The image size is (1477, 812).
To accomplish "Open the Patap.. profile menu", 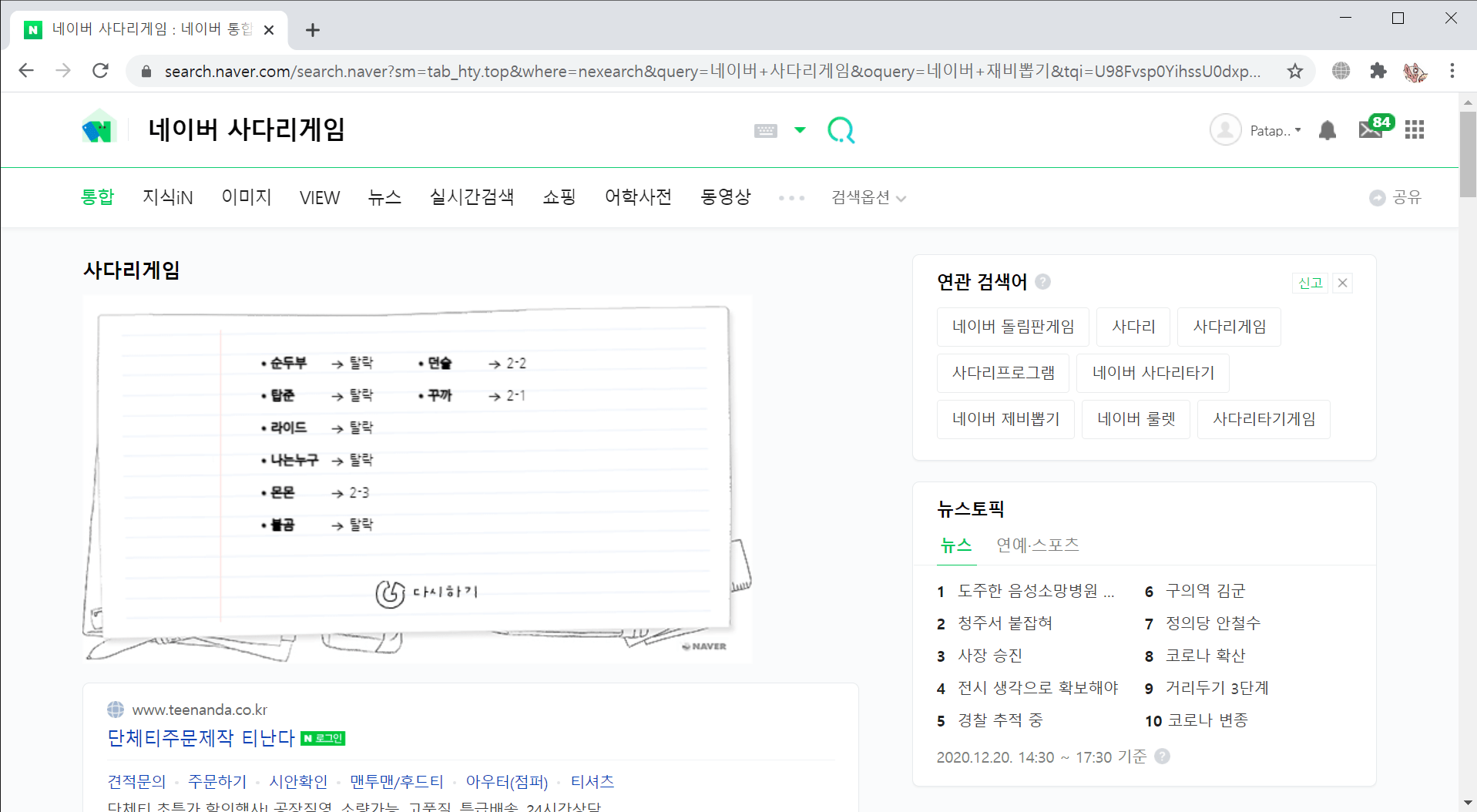I will (x=1256, y=130).
